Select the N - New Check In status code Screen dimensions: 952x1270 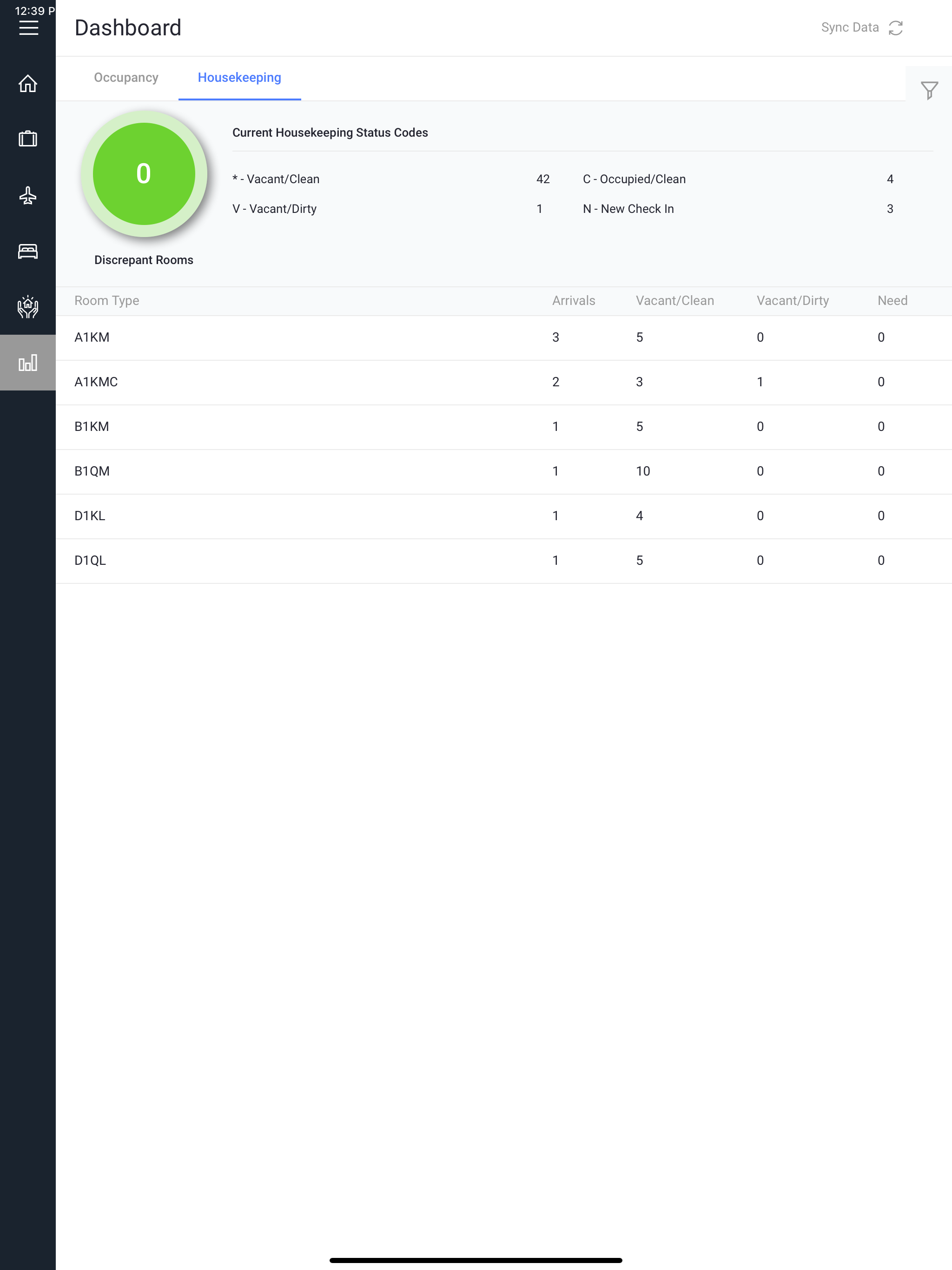coord(628,209)
